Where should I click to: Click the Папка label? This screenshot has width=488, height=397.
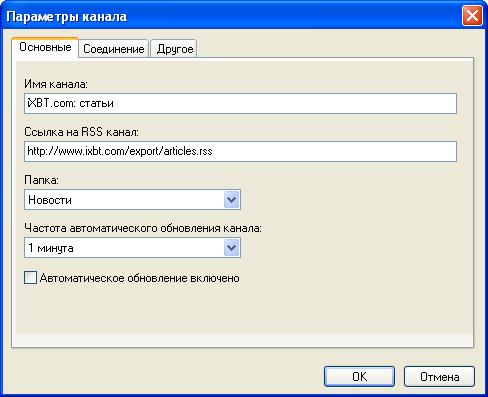[41, 180]
